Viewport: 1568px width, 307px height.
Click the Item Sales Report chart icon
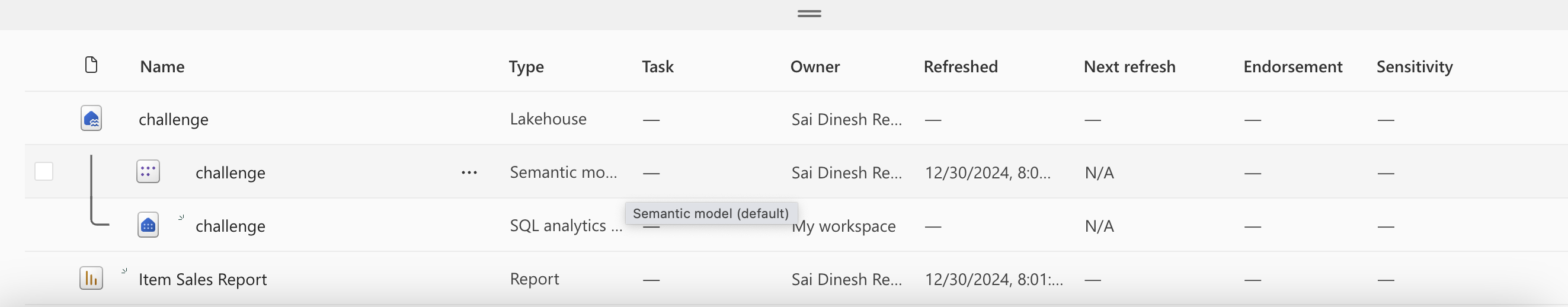tap(91, 279)
